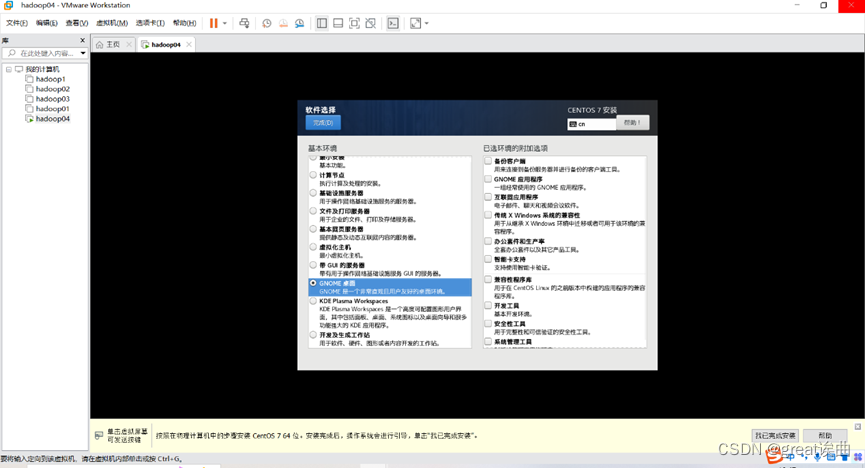This screenshot has height=468, width=865.
Task: Click the VMware Workstation title bar logo
Action: [x=8, y=5]
